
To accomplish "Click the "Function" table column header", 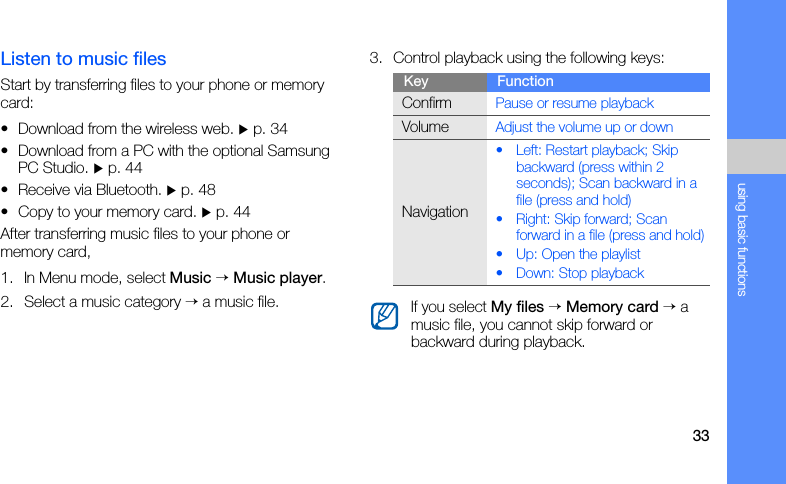I will tap(525, 82).
